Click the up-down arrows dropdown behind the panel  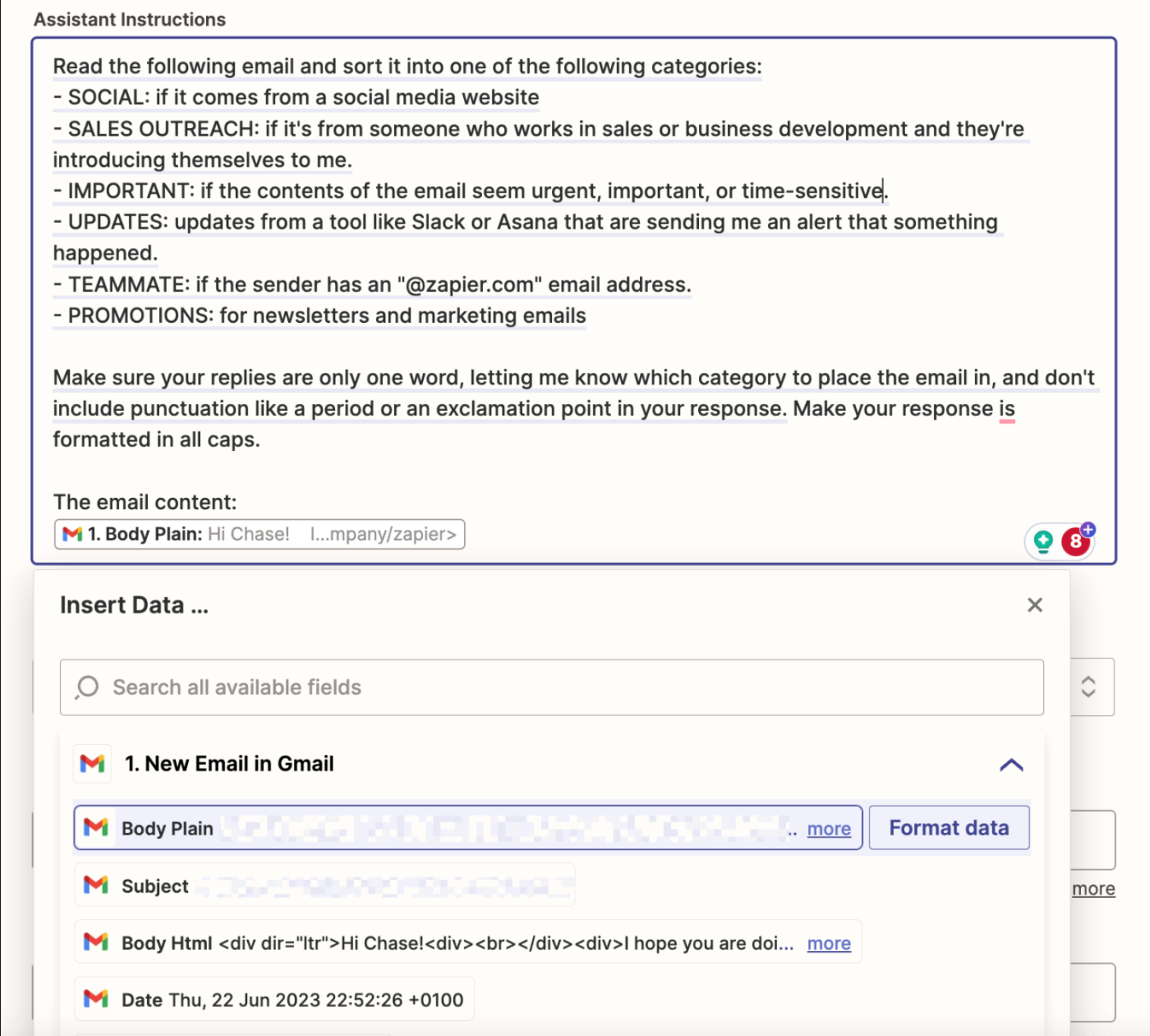(1089, 687)
